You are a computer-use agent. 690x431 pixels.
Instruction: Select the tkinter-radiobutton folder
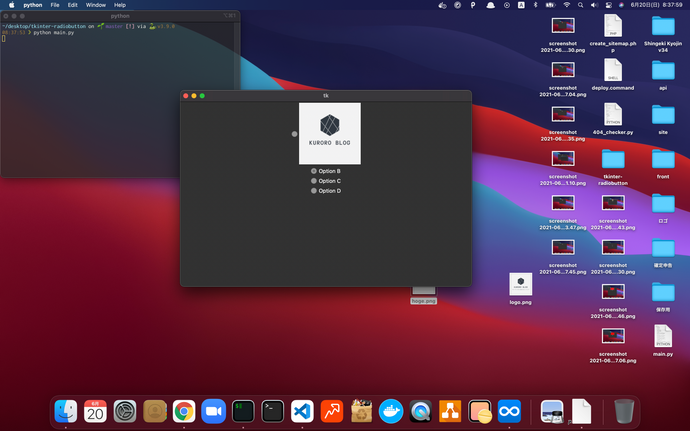coord(613,167)
